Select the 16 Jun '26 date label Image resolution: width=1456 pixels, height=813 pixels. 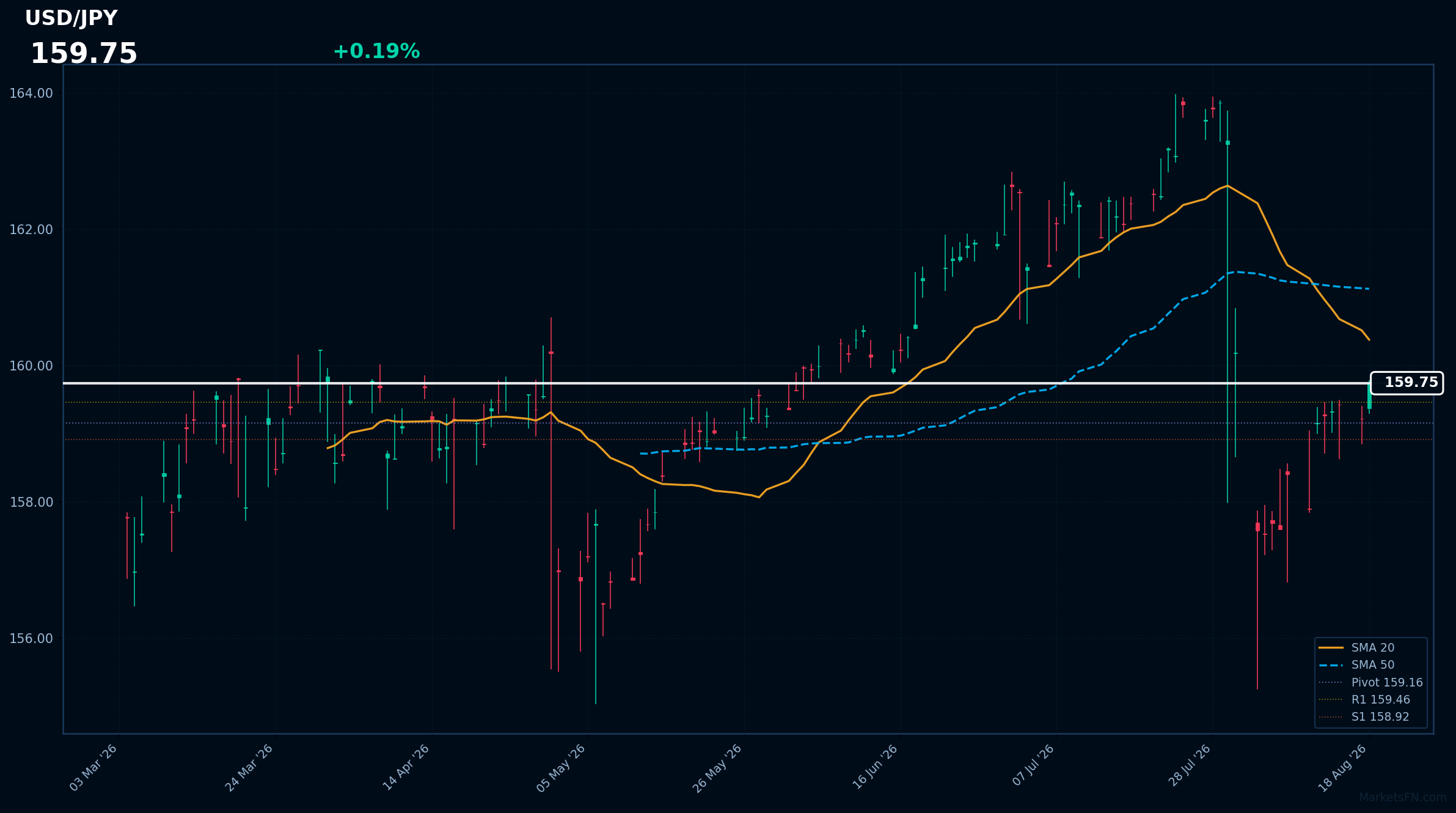874,767
